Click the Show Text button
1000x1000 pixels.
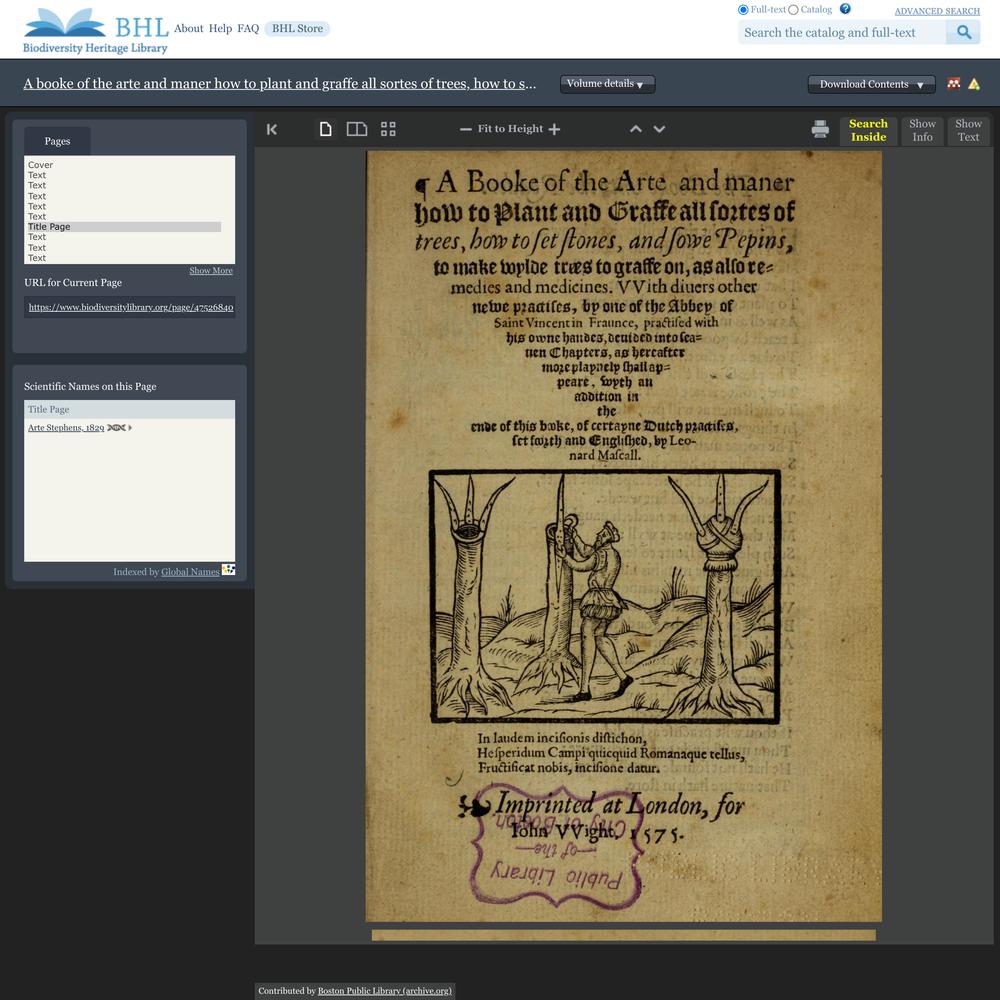pos(968,131)
